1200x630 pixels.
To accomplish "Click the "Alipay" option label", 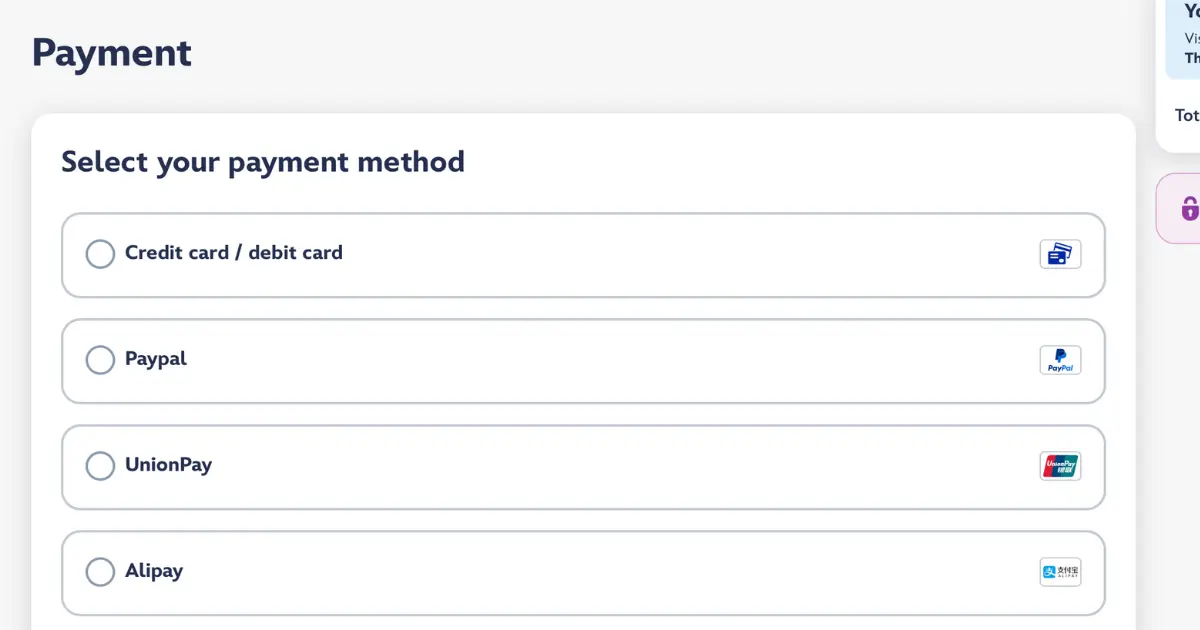I will coord(154,571).
